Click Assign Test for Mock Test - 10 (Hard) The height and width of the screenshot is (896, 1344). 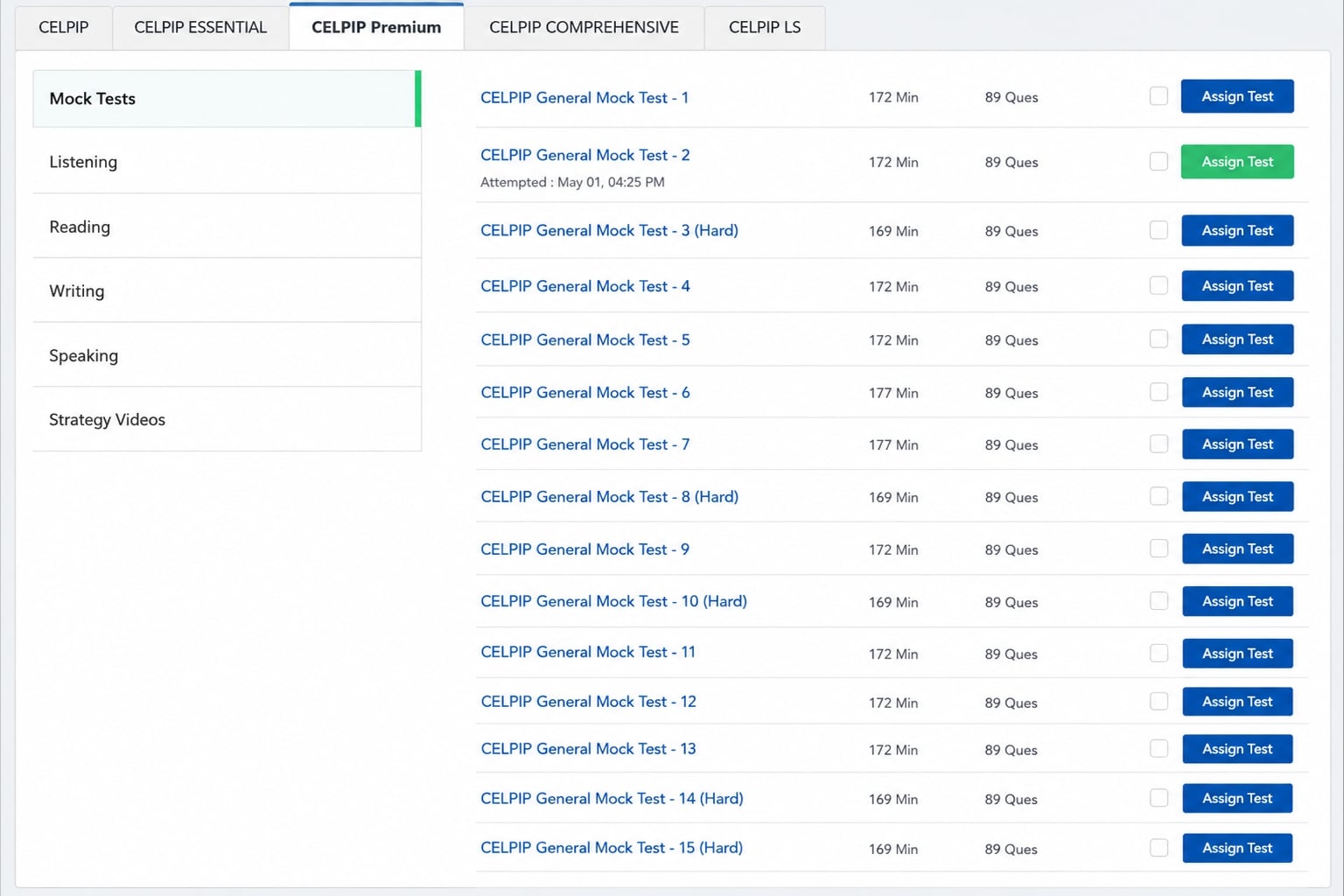(1237, 601)
